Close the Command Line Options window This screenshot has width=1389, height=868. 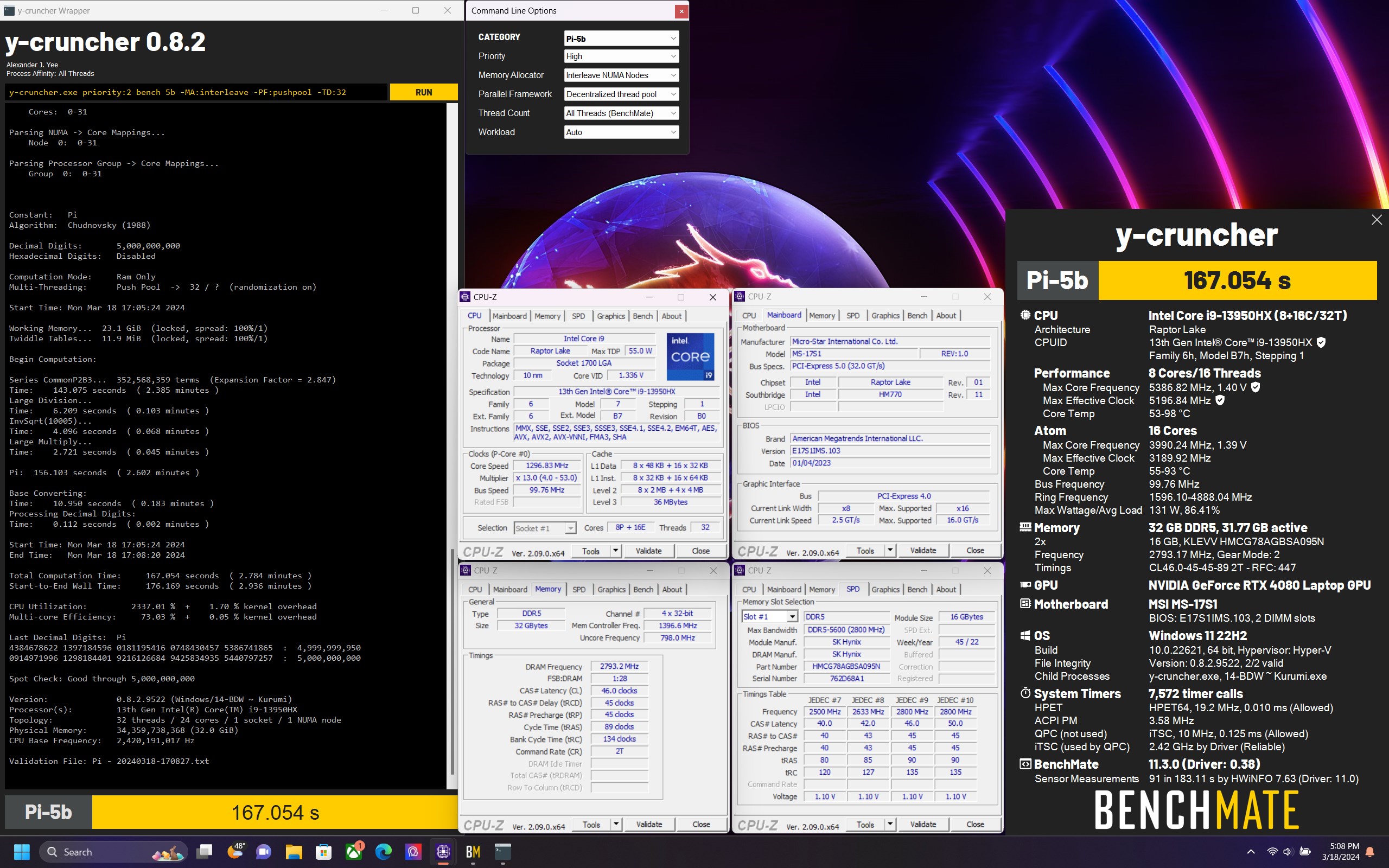(x=681, y=11)
